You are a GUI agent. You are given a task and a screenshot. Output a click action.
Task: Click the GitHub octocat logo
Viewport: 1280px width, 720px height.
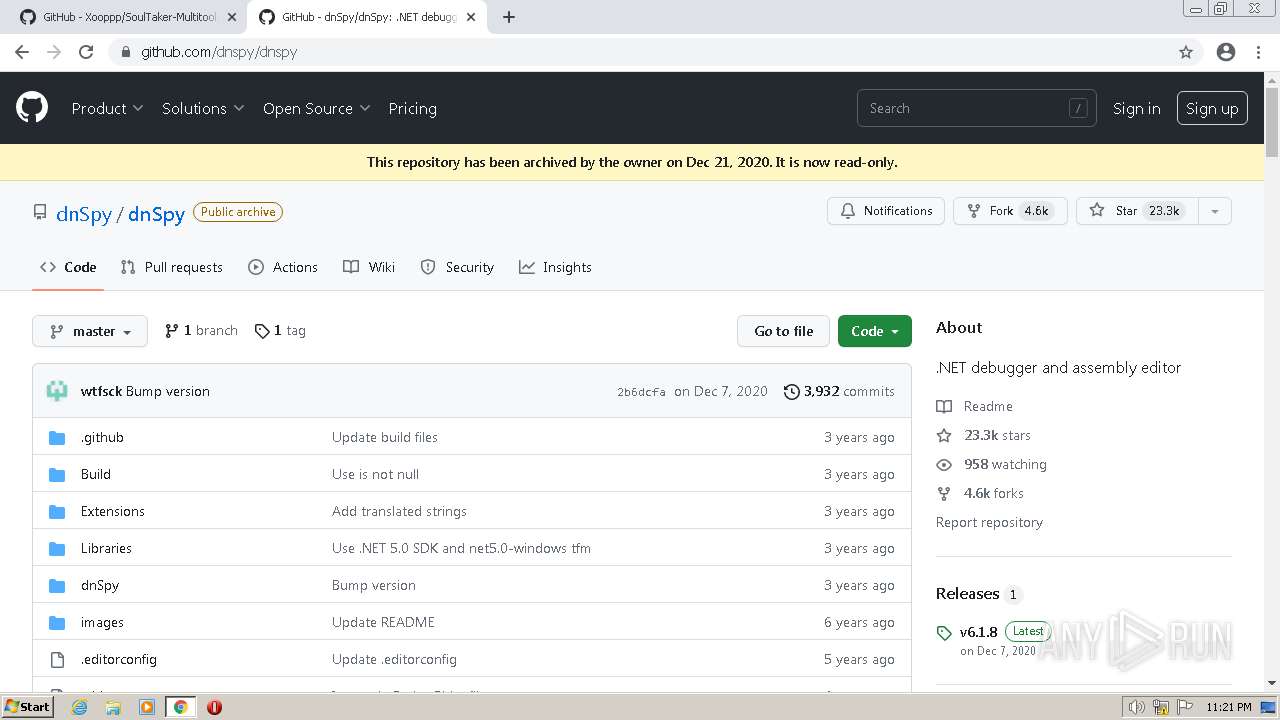pyautogui.click(x=32, y=108)
